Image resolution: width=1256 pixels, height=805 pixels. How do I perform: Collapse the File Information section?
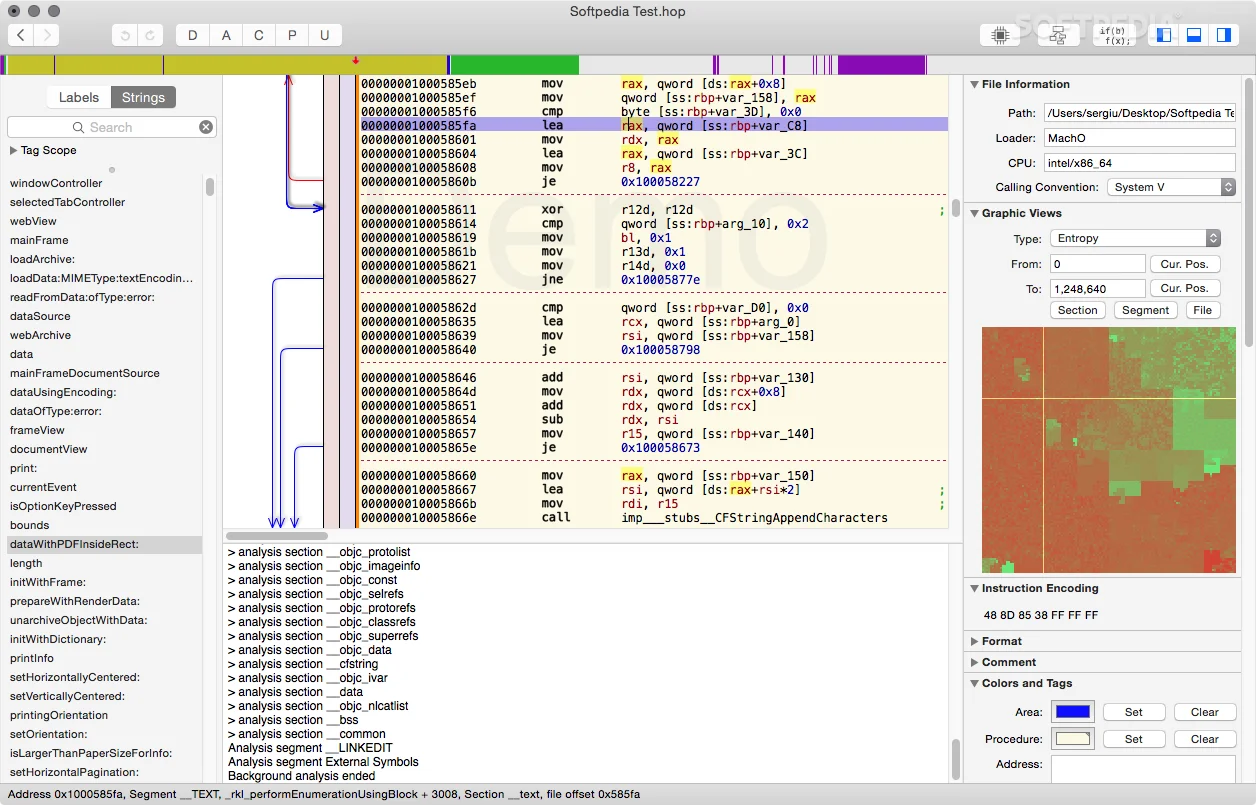pyautogui.click(x=975, y=84)
